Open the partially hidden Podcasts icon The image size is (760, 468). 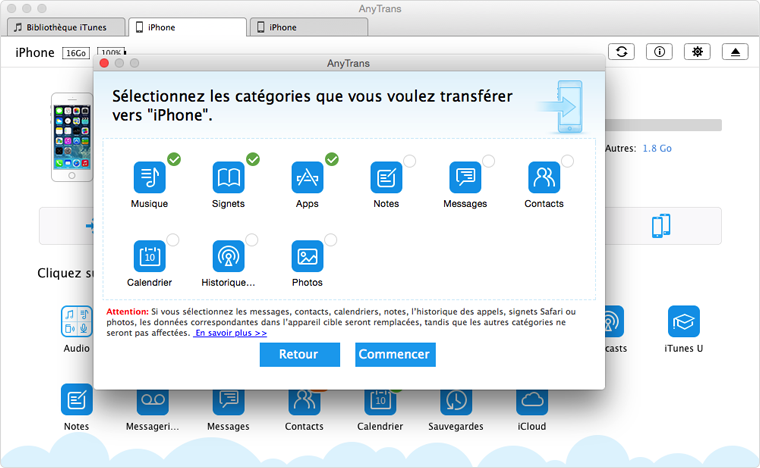click(614, 321)
